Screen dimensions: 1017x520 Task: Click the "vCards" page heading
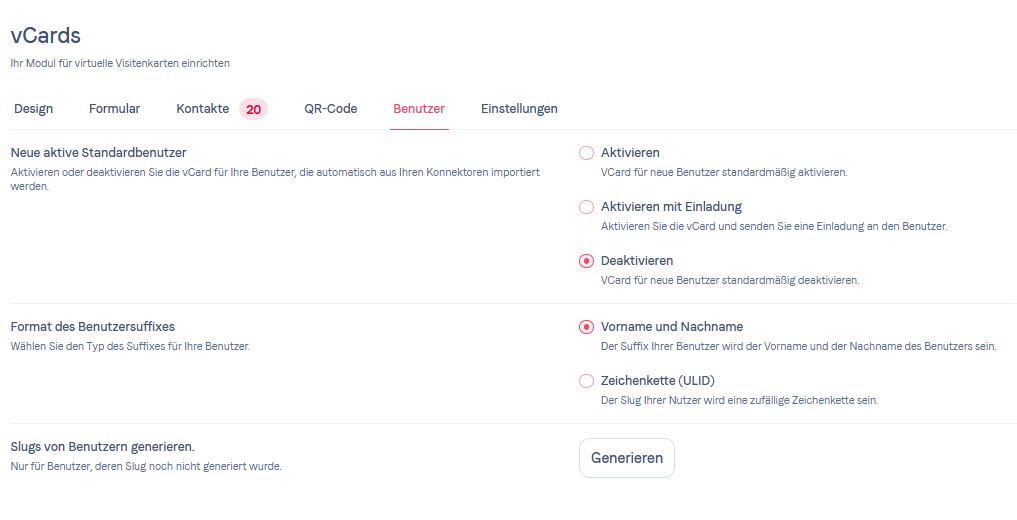(x=46, y=35)
